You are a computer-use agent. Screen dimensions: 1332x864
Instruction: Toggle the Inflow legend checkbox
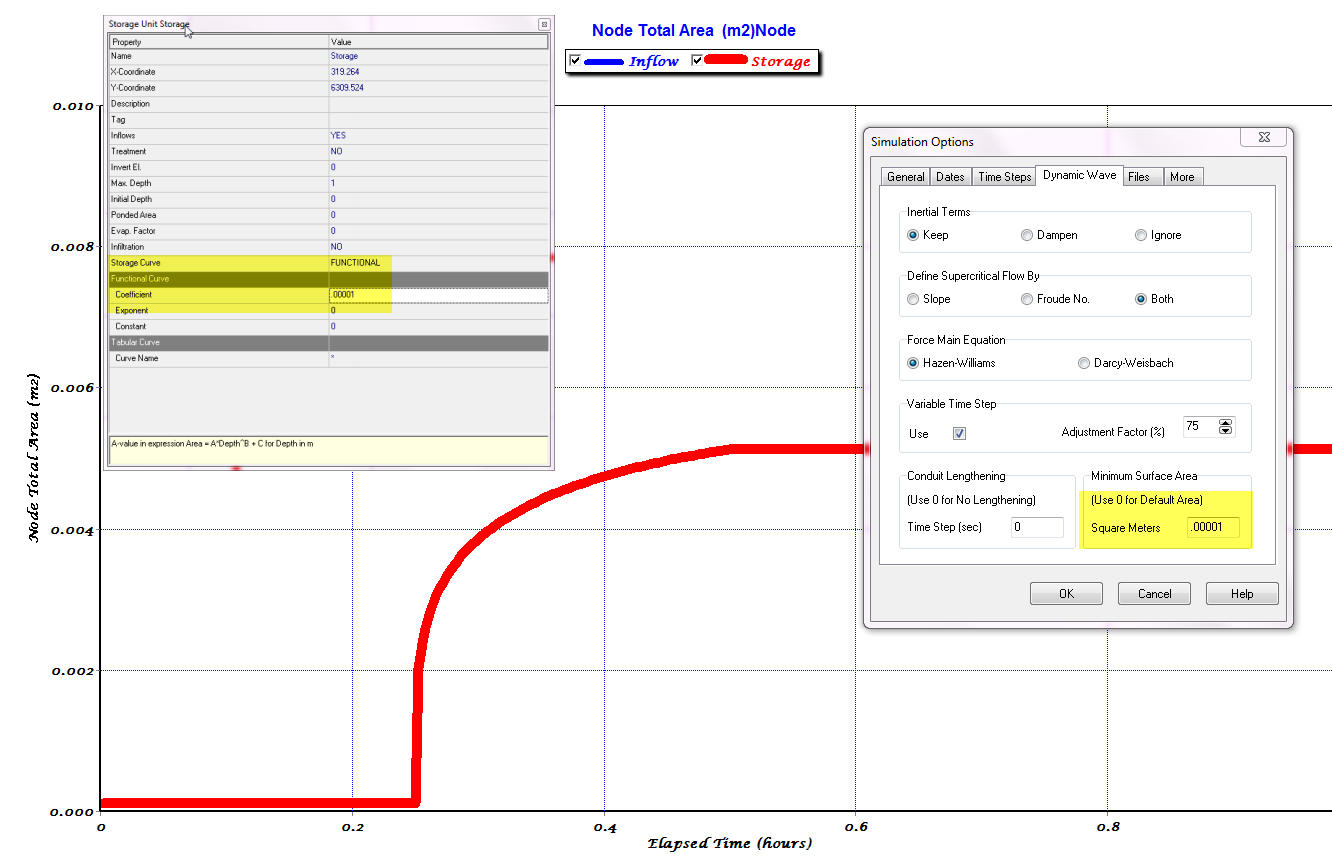tap(575, 61)
